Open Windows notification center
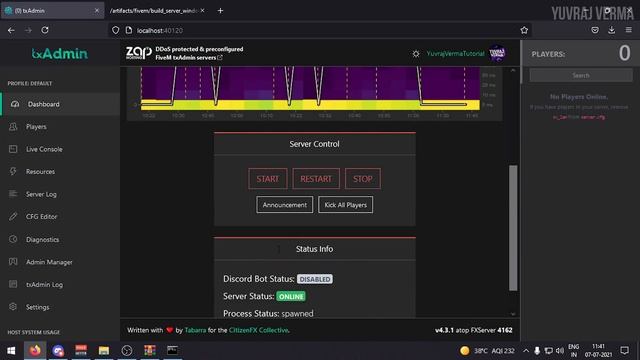This screenshot has width=640, height=360. (624, 351)
